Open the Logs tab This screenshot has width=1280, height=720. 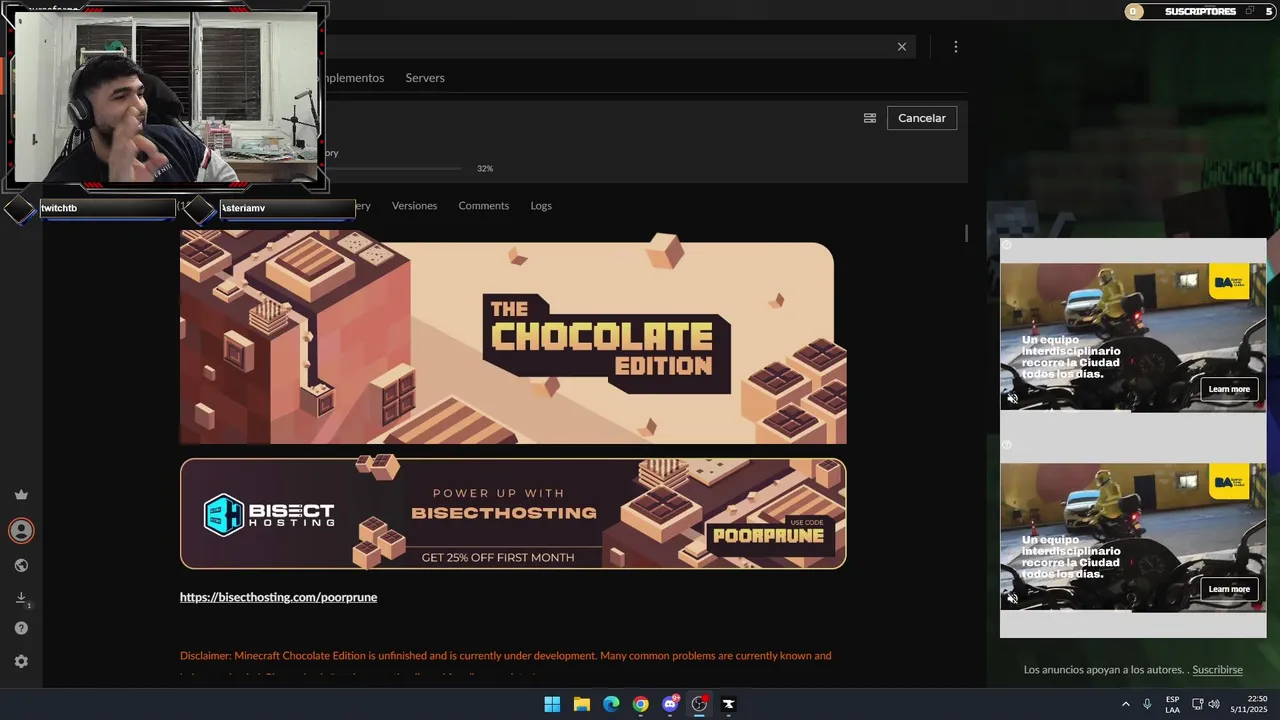[541, 205]
